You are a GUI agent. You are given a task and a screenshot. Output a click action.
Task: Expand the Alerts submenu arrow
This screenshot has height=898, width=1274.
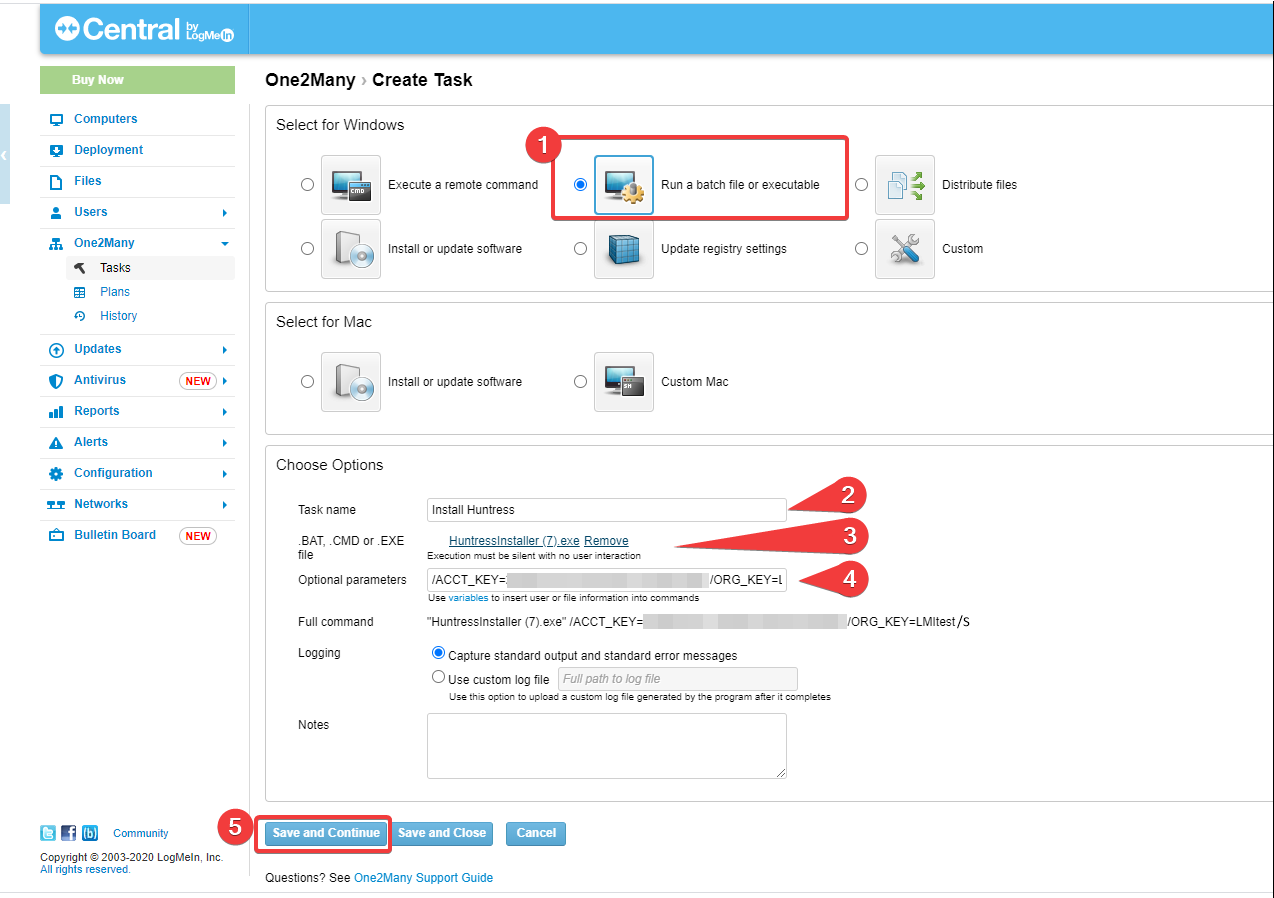(x=225, y=443)
